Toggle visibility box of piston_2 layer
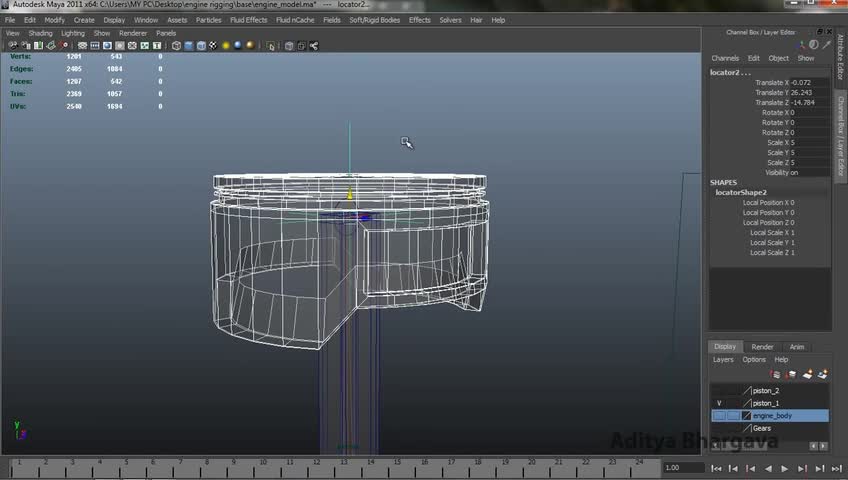Viewport: 848px width, 480px height. click(x=719, y=391)
